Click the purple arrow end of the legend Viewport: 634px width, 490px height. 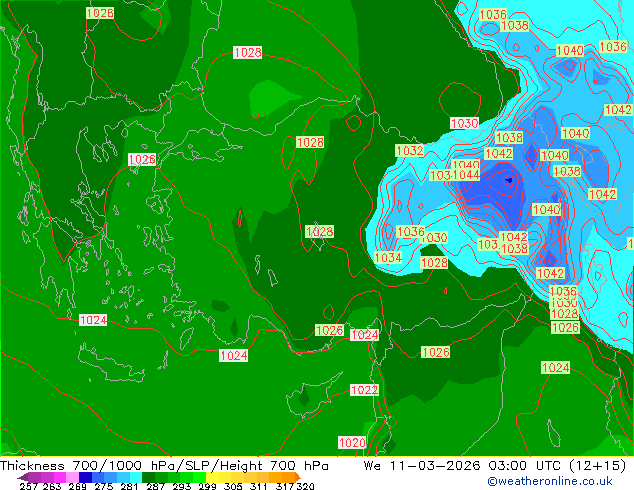point(23,477)
